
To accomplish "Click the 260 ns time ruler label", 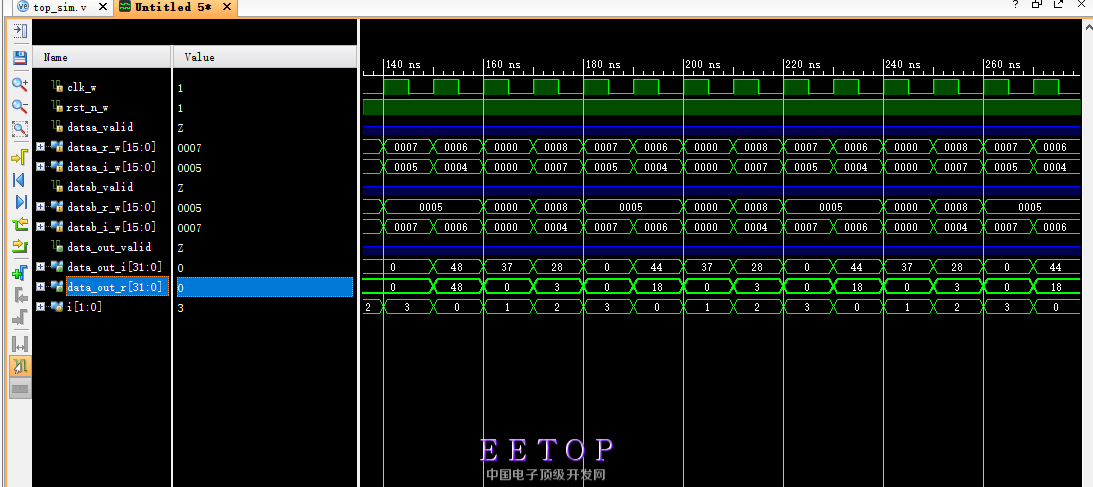I will point(1002,64).
